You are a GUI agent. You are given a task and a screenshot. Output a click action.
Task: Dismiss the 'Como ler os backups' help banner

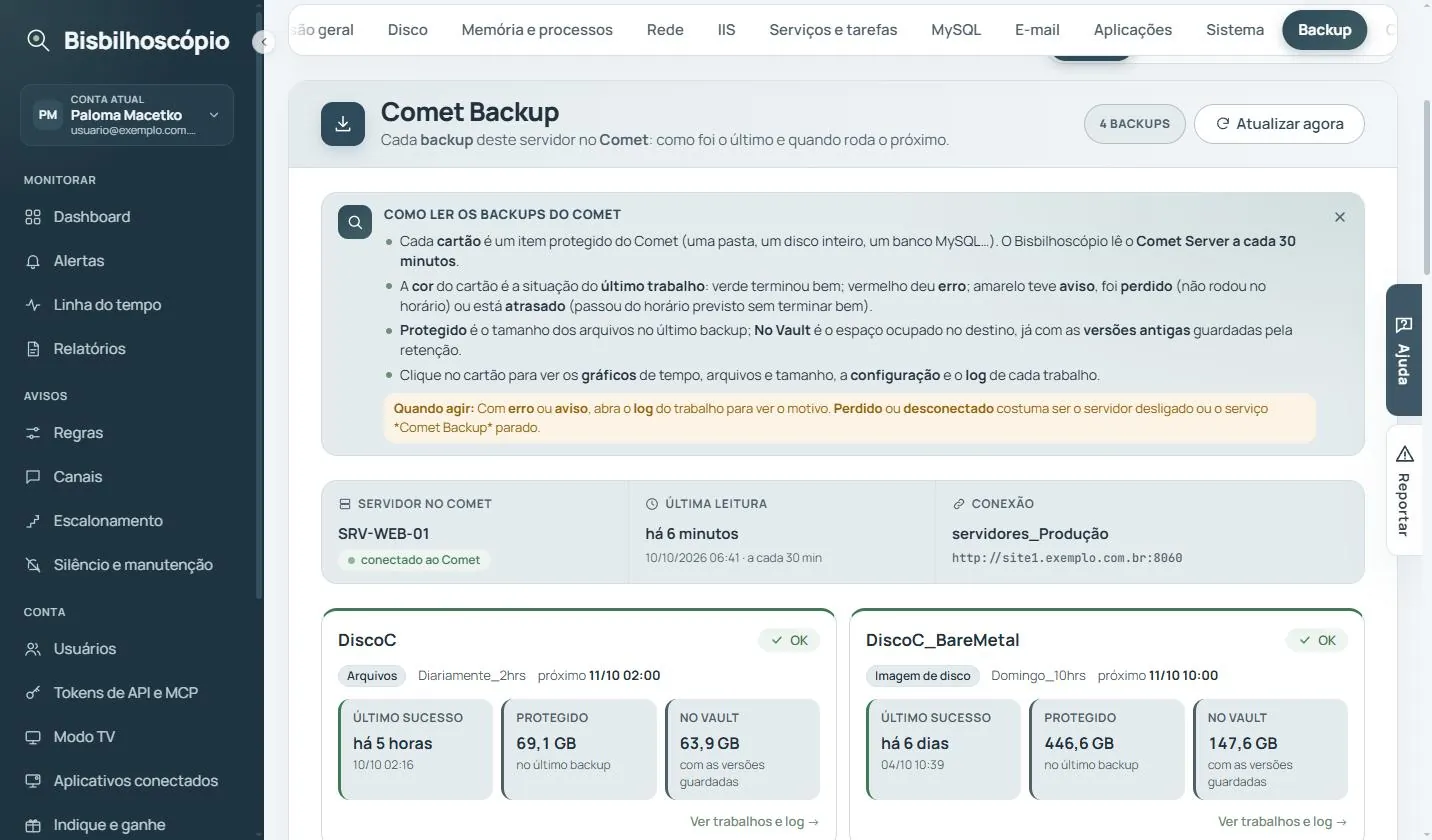[x=1340, y=217]
